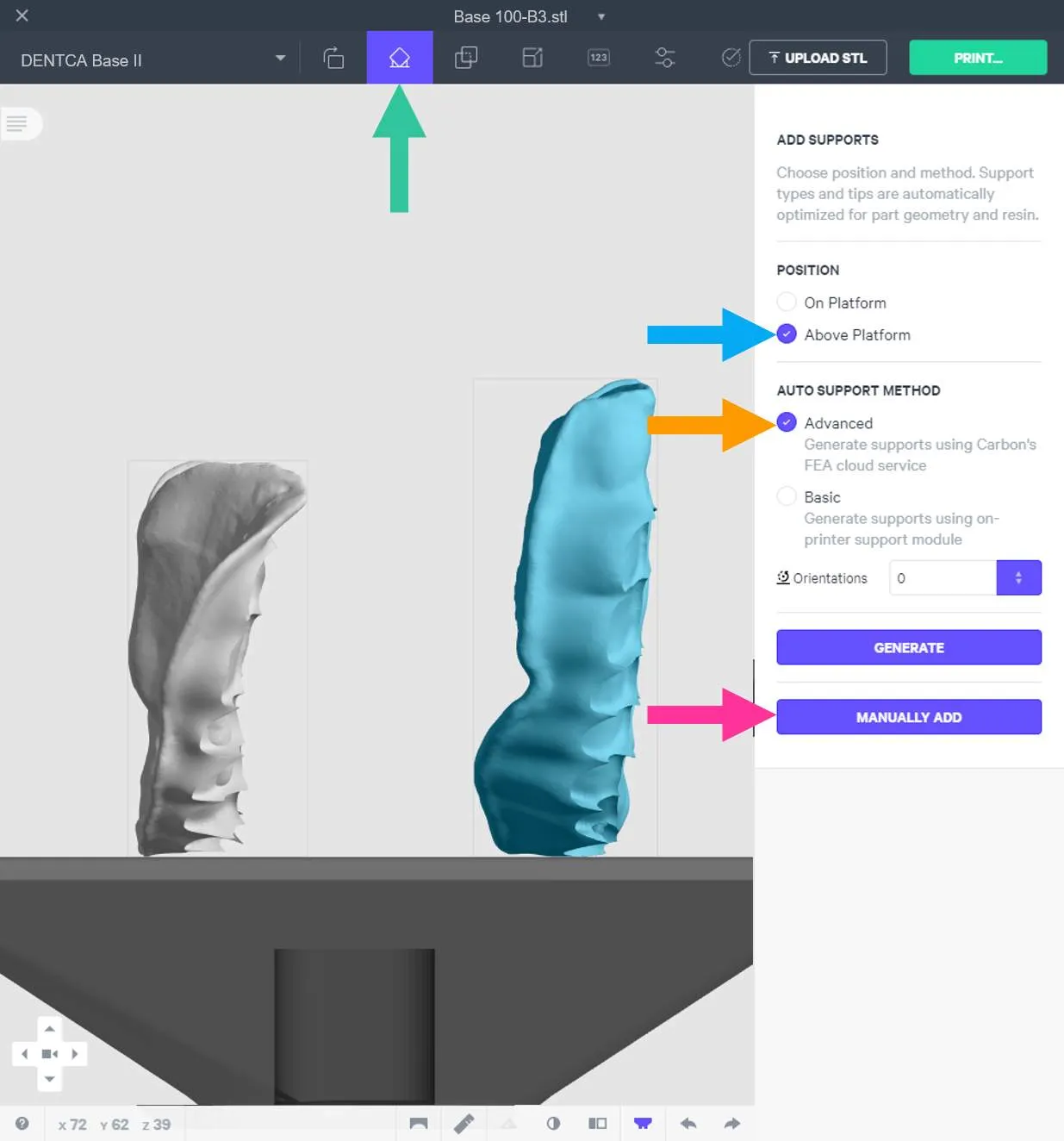This screenshot has width=1064, height=1141.
Task: Redo the last action
Action: coord(732,1124)
